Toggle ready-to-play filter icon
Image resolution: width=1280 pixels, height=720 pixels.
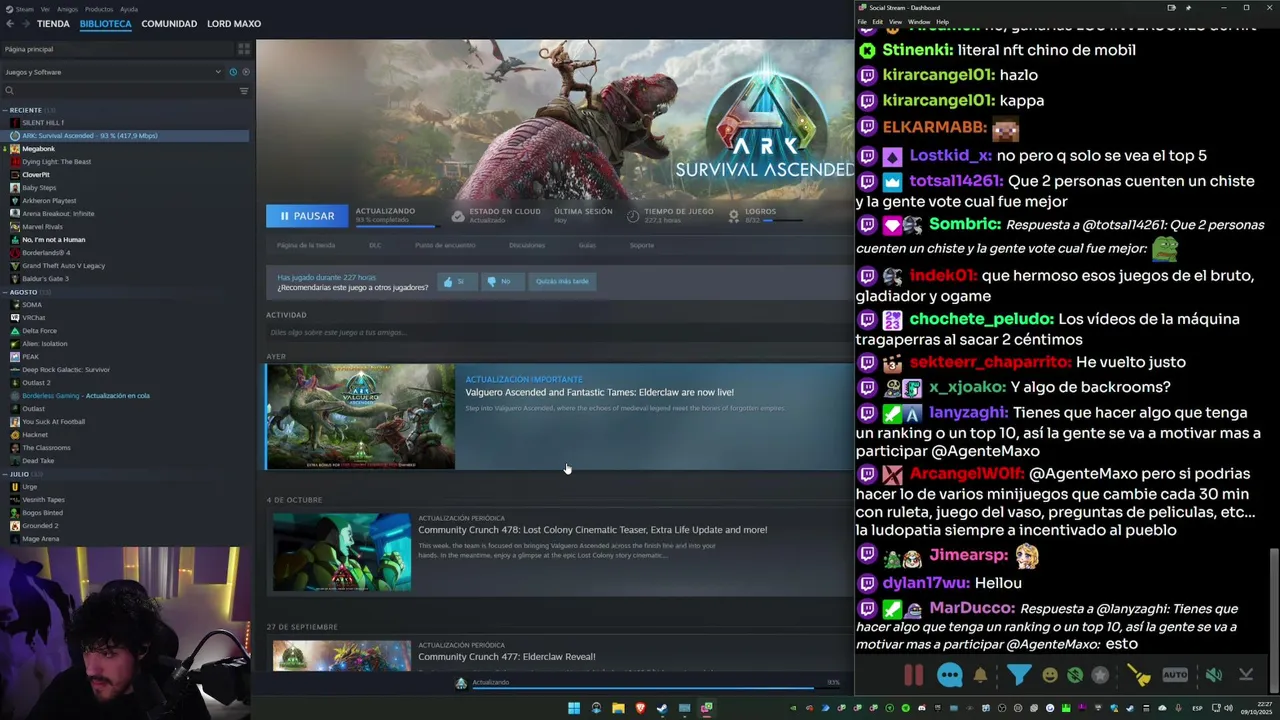[246, 72]
